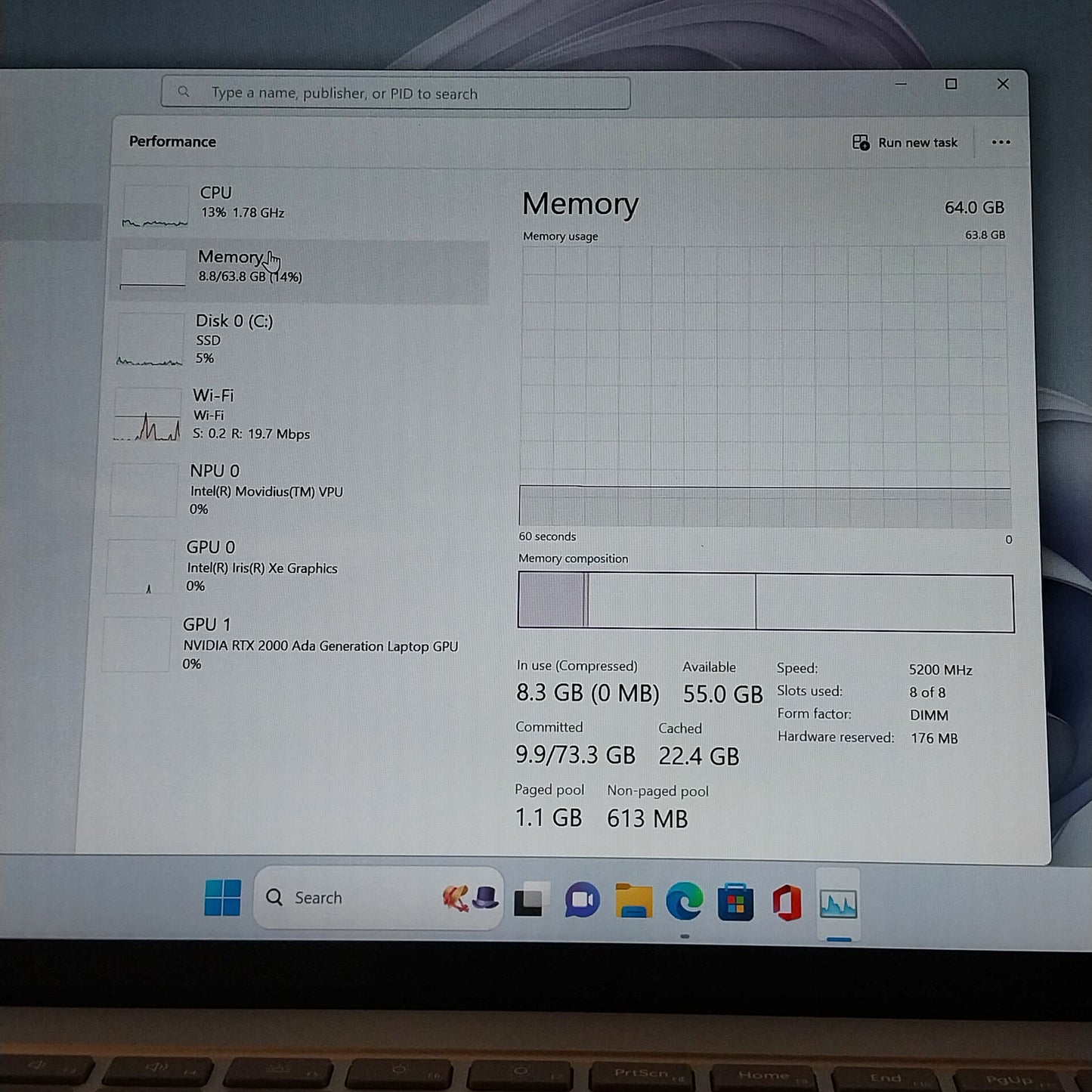This screenshot has width=1092, height=1092.
Task: Click the Available 55.0 GB value
Action: (722, 694)
